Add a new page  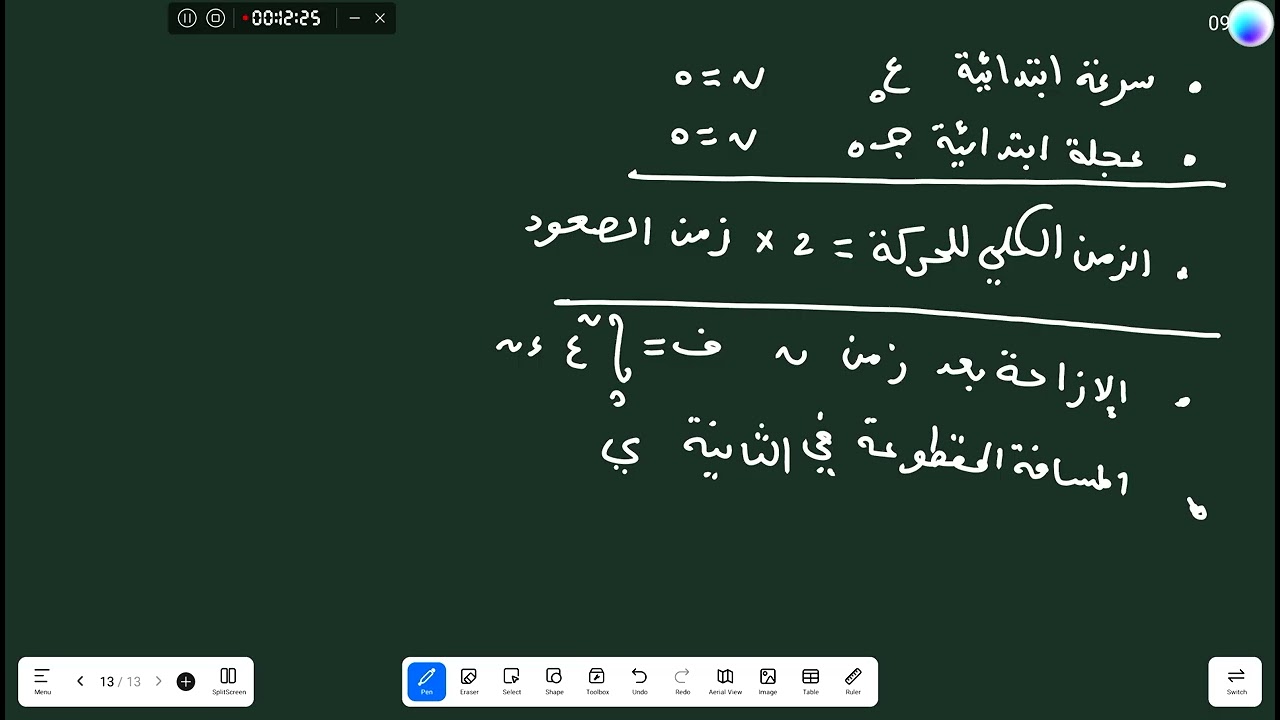(186, 682)
